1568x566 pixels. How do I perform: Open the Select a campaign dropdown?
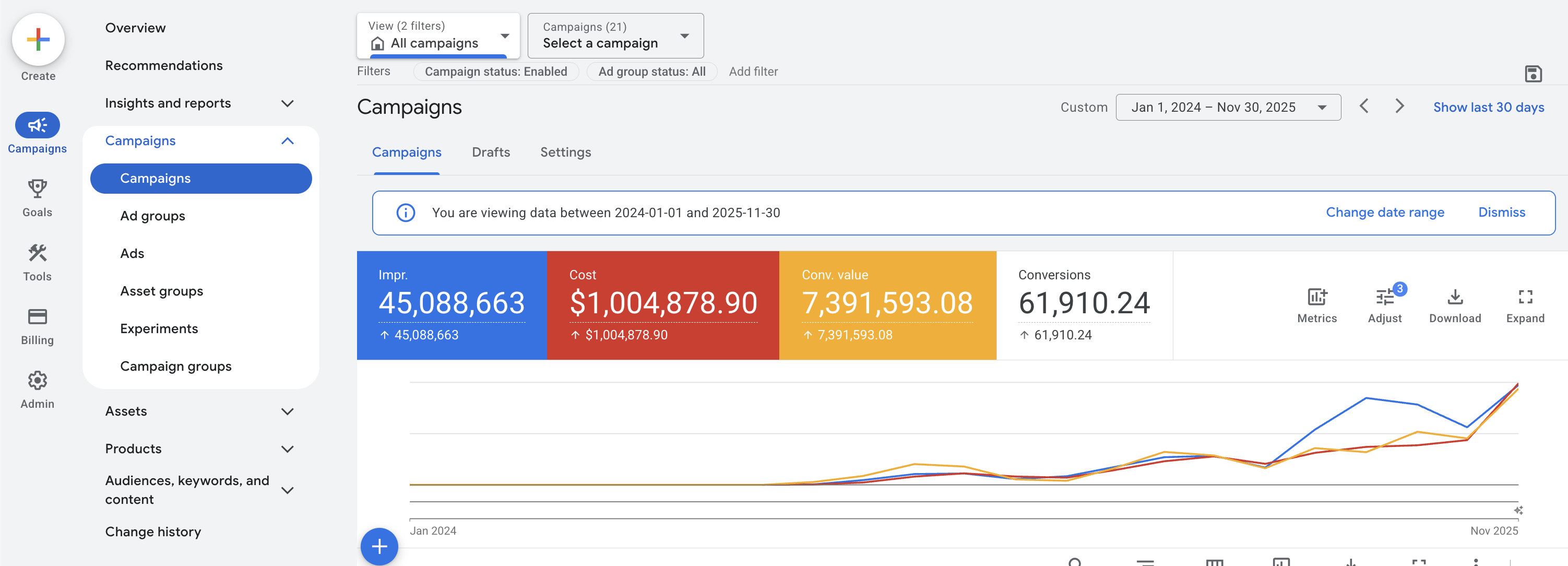pyautogui.click(x=615, y=36)
